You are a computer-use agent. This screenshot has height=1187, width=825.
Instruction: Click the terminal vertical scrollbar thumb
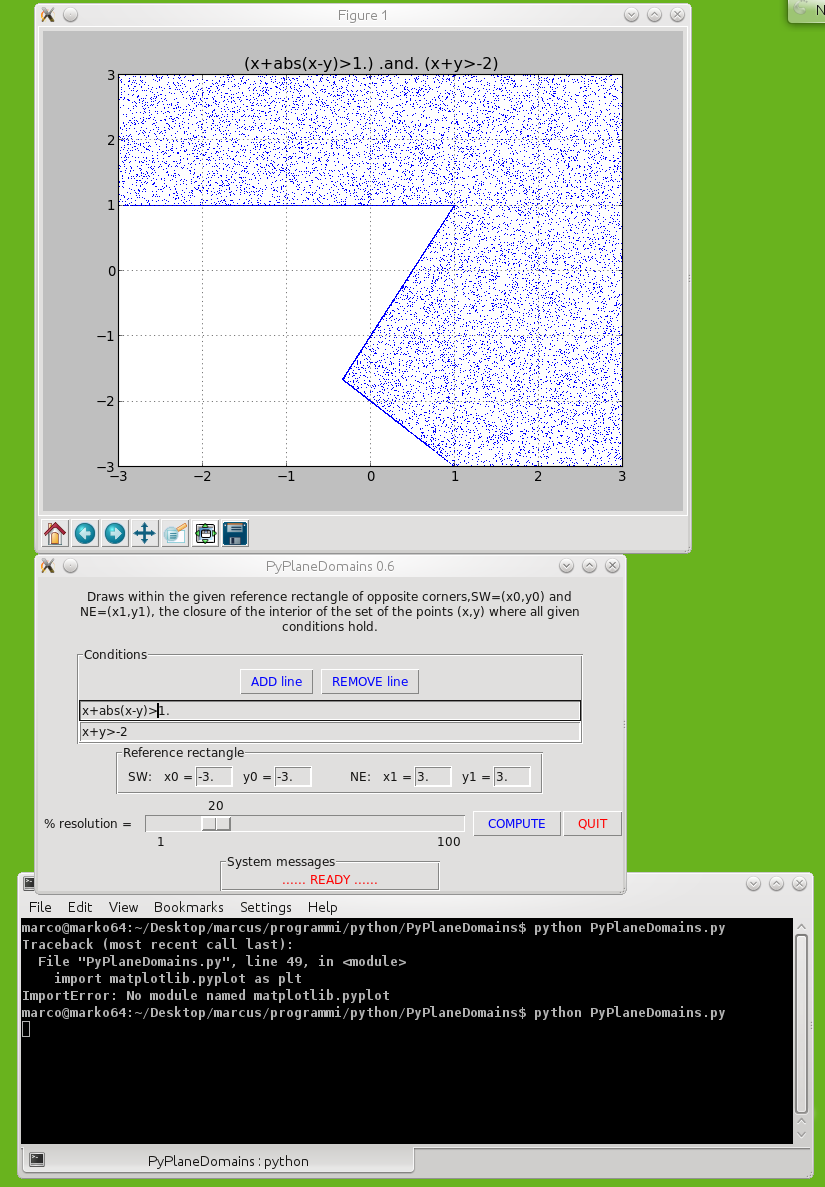pyautogui.click(x=802, y=1025)
